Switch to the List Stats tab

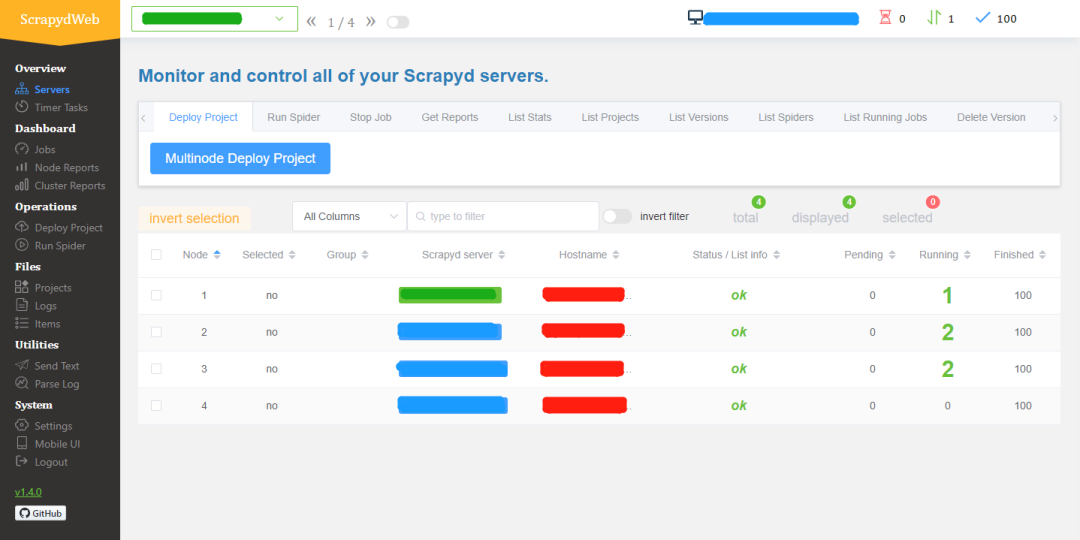click(530, 117)
